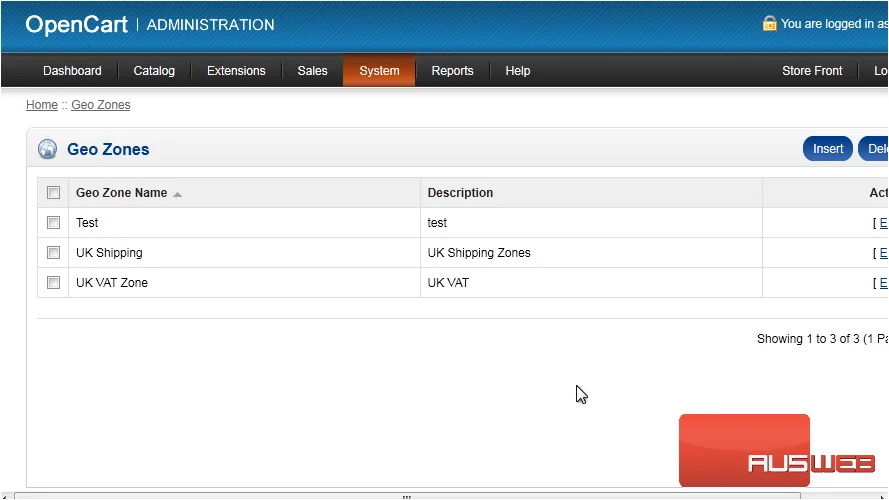The image size is (889, 500).
Task: Click the Description column header
Action: (x=460, y=193)
